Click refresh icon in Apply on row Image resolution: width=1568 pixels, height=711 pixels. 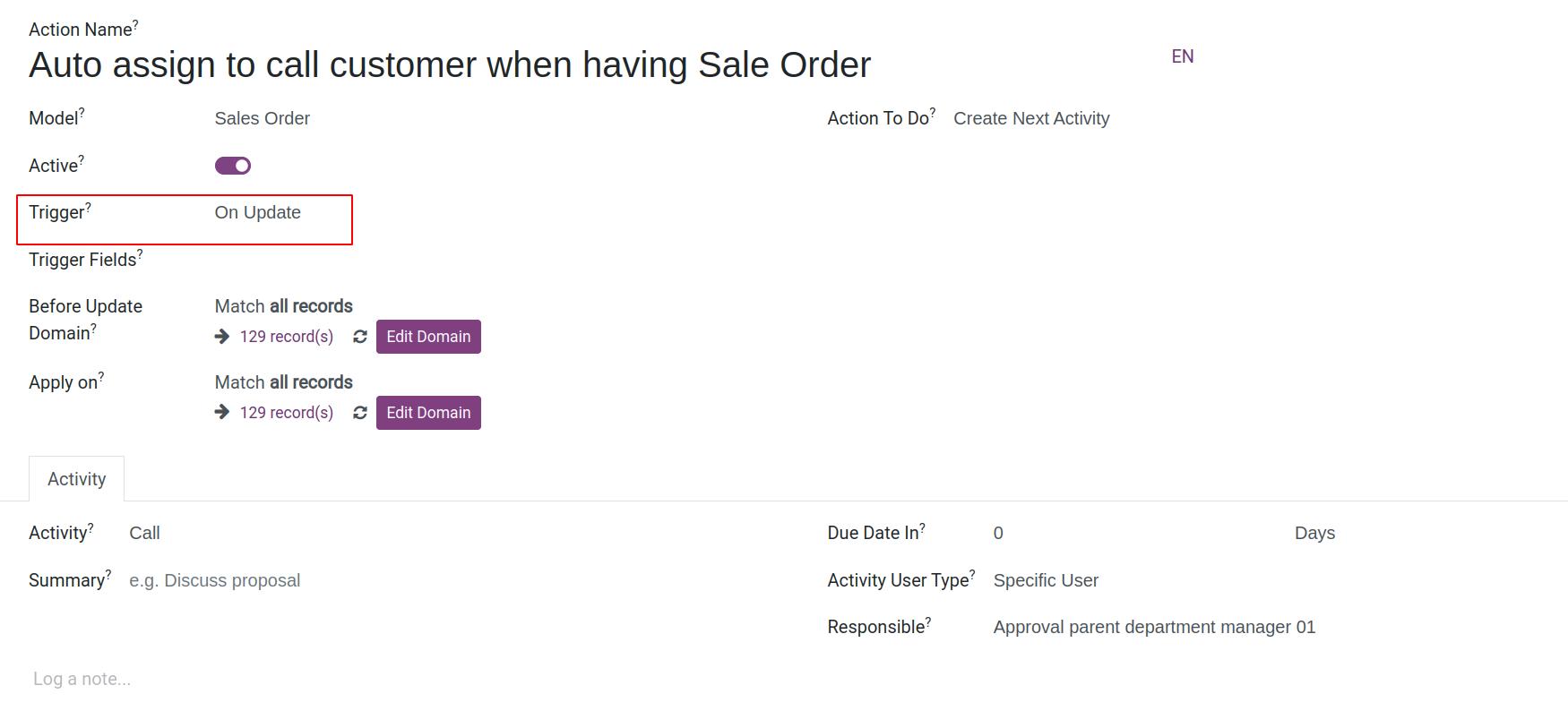coord(360,413)
